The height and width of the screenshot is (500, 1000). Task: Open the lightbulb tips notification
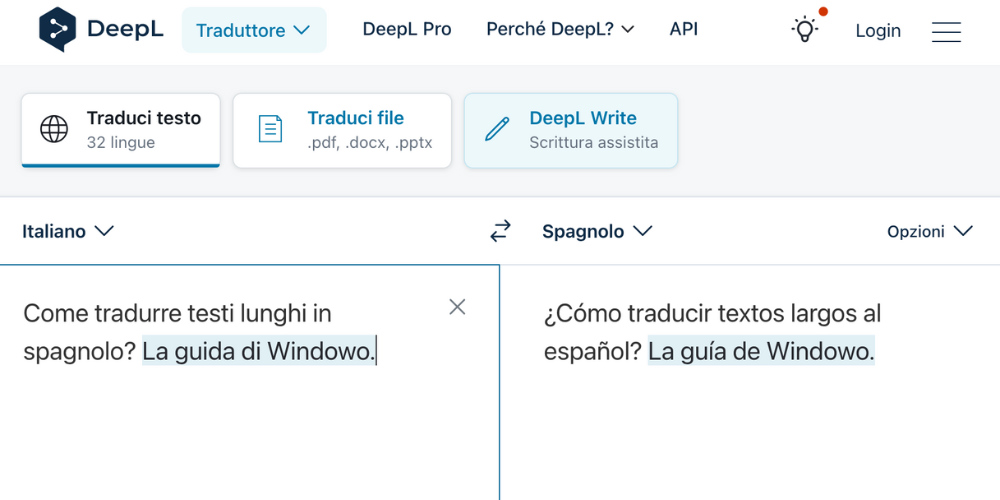pos(805,30)
